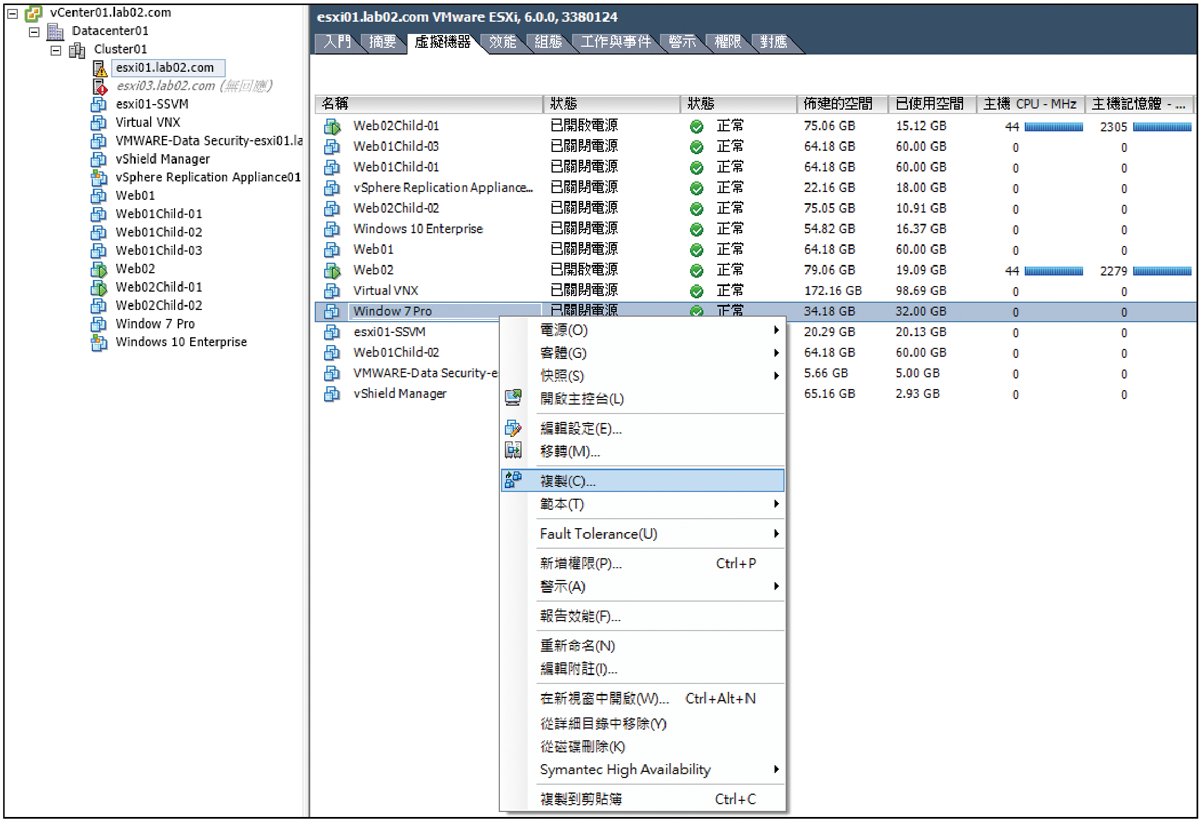
Task: Sort by the 已使用空間 column header
Action: click(934, 104)
